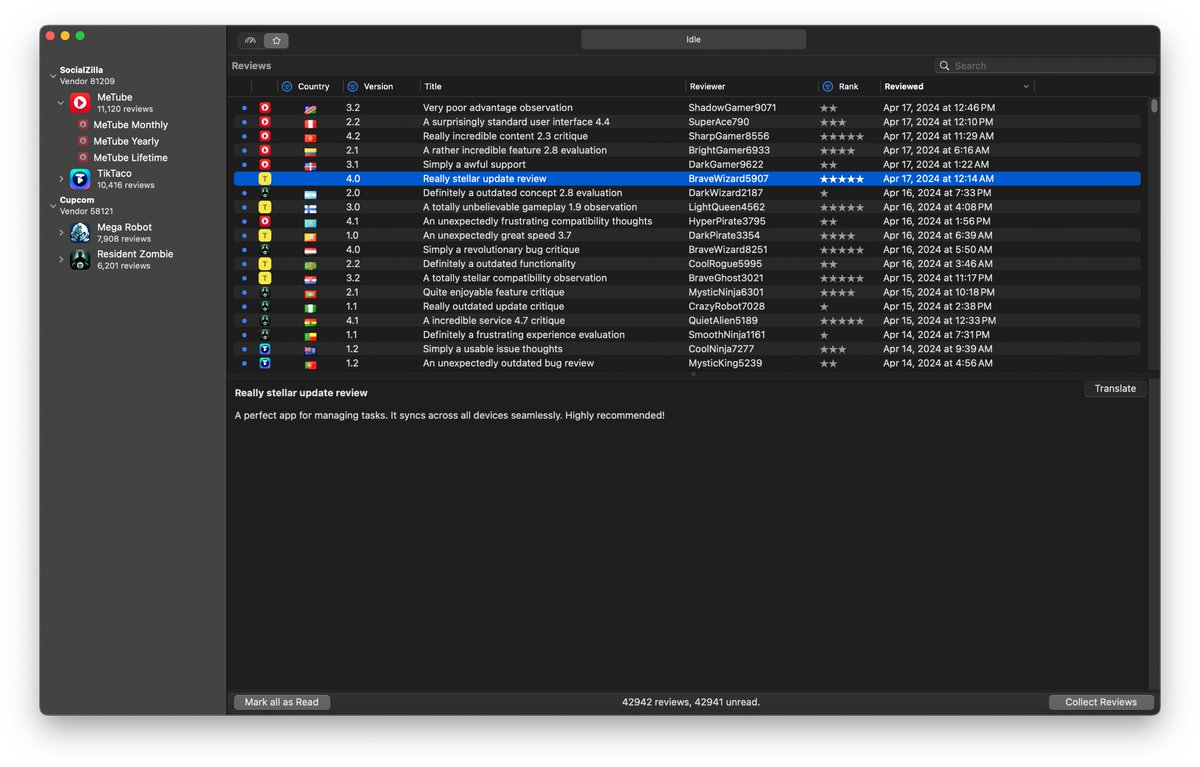Click the country flag in MysticKing5239's row
The image size is (1200, 767).
pos(310,364)
